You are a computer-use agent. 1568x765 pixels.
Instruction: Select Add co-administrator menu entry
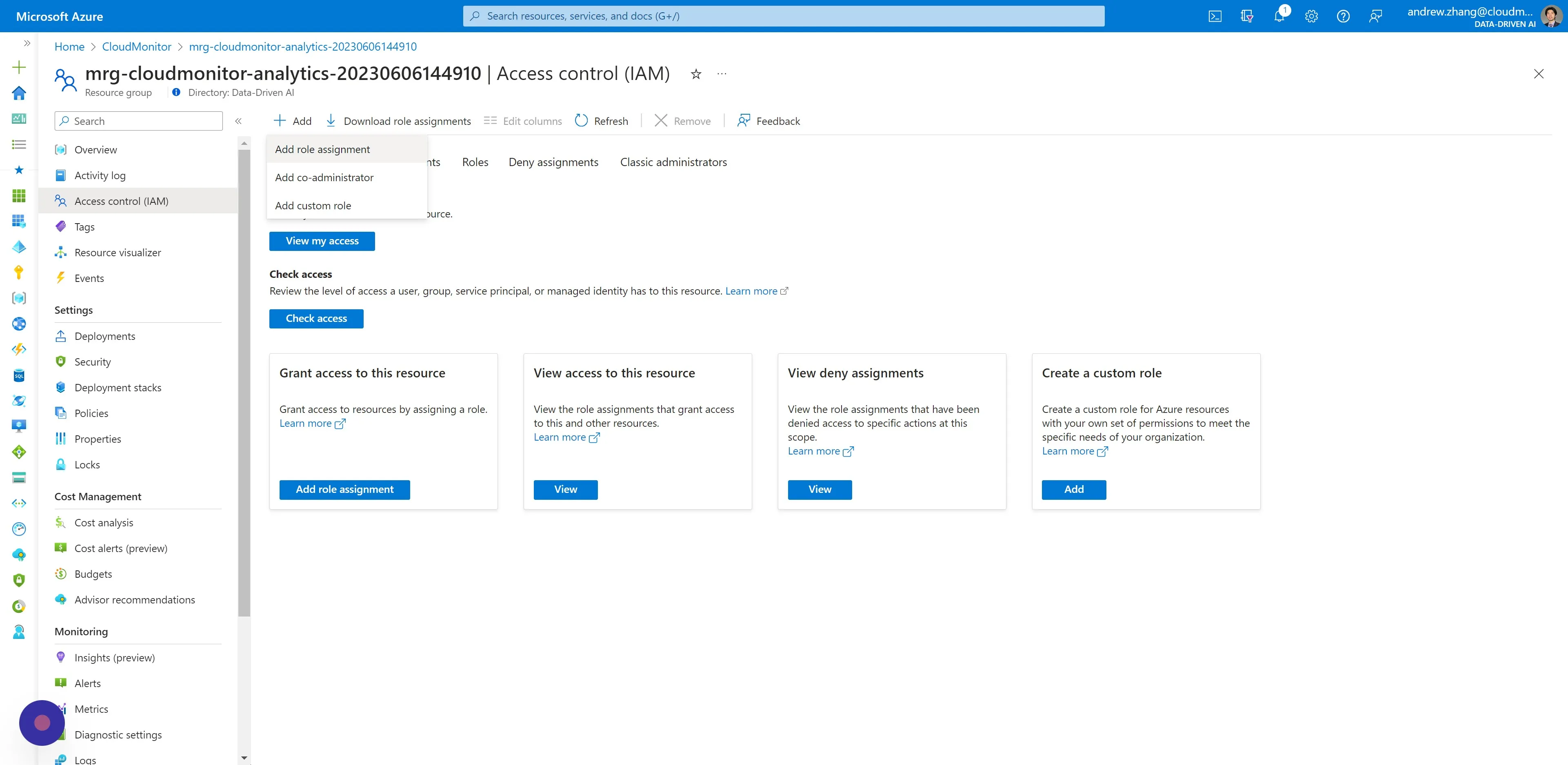click(x=347, y=177)
